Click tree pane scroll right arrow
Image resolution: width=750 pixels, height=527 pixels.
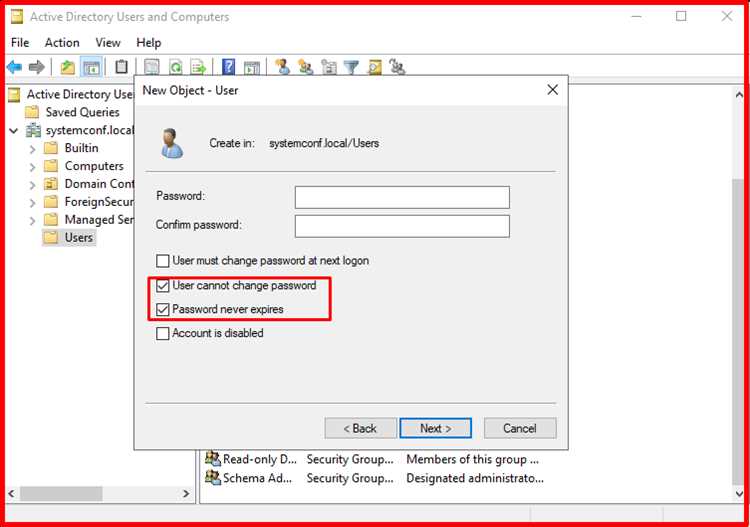[x=186, y=494]
